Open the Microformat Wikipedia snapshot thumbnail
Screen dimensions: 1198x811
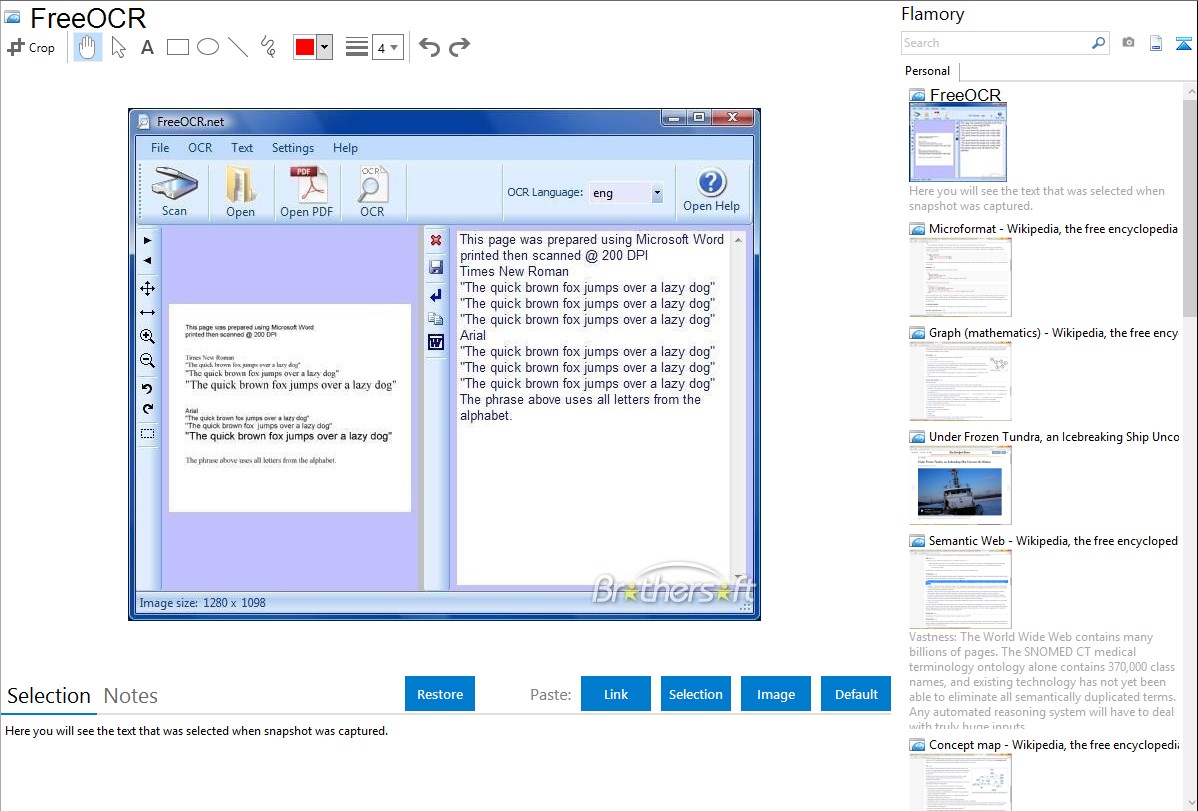coord(960,277)
